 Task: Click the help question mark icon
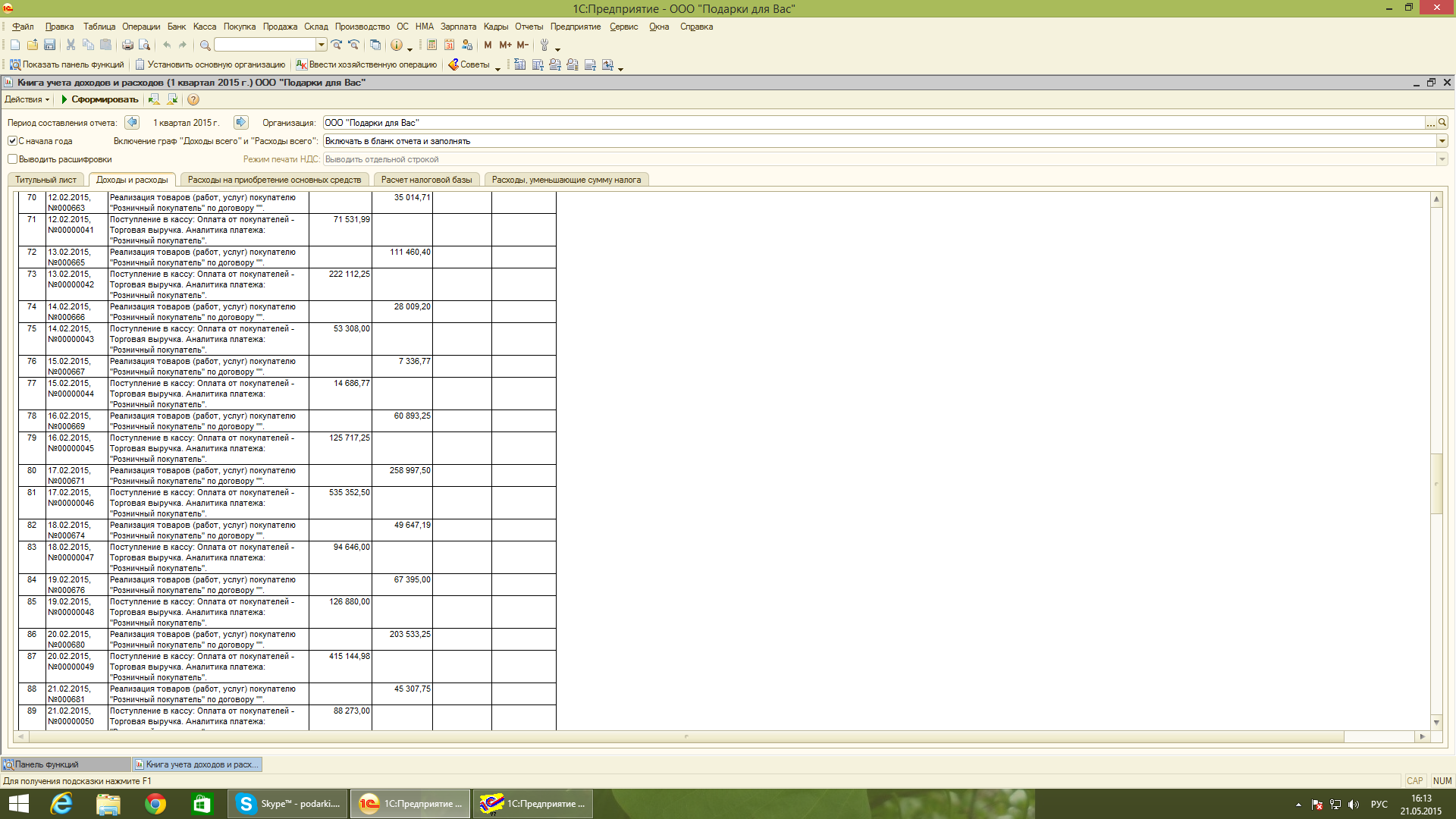click(193, 99)
